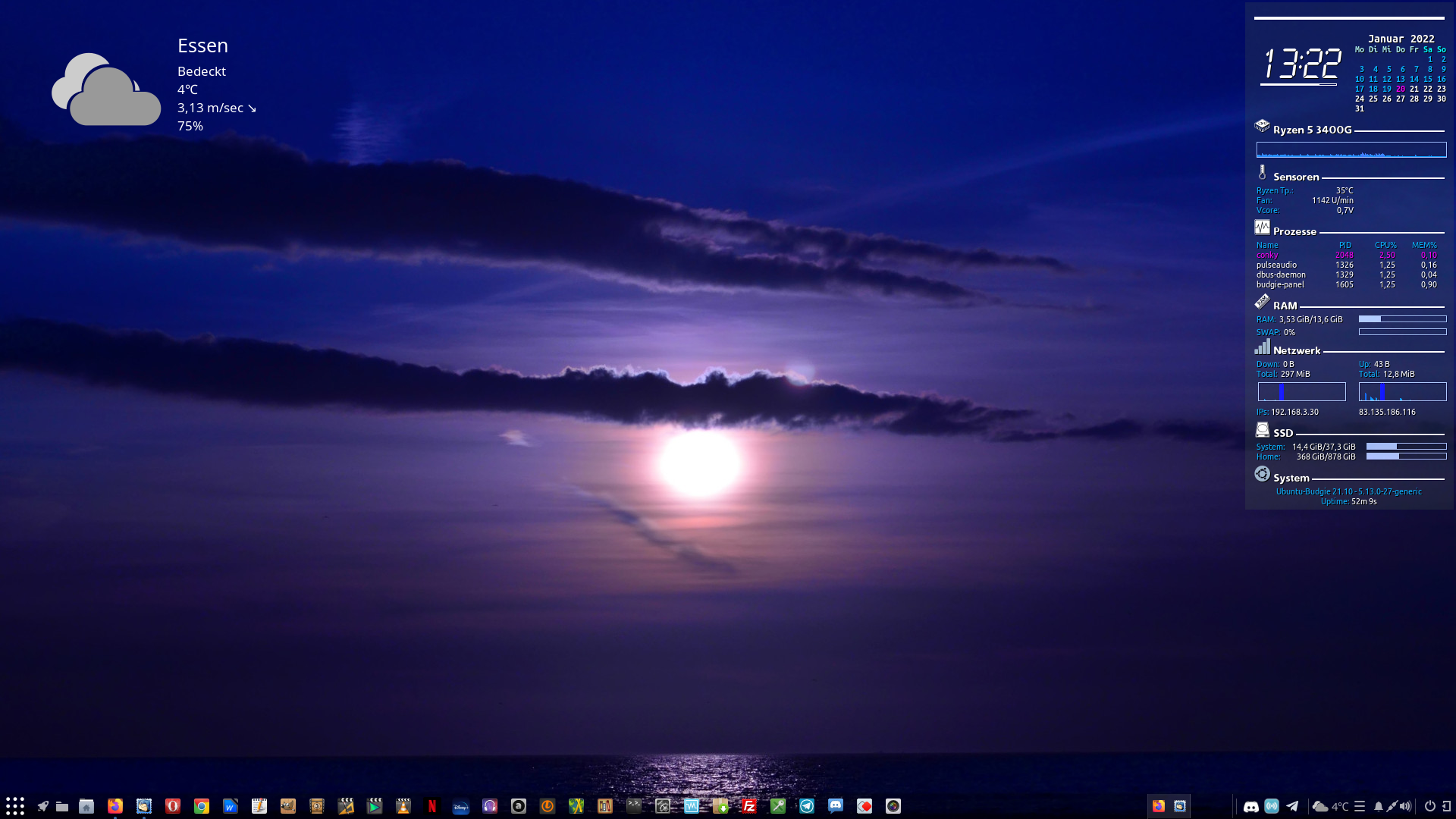Open Google Chrome
The width and height of the screenshot is (1456, 819).
coord(201,807)
